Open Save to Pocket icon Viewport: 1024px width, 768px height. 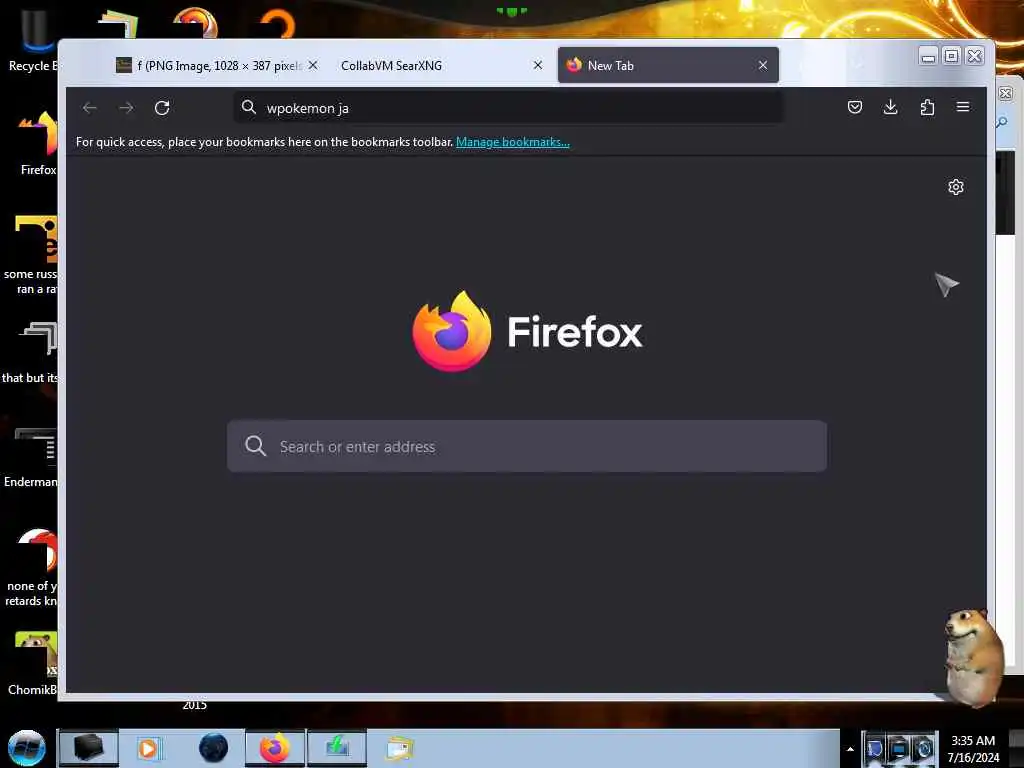click(x=854, y=107)
